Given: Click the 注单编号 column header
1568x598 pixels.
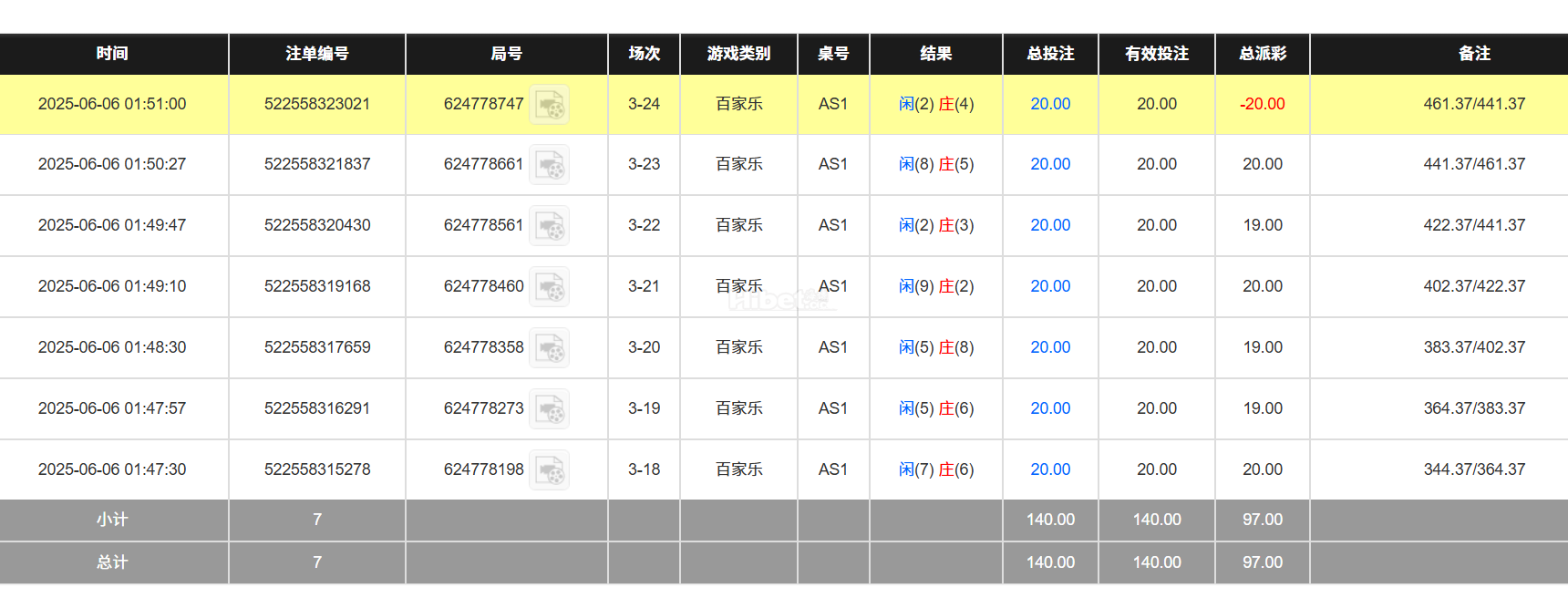Looking at the screenshot, I should coord(317,54).
